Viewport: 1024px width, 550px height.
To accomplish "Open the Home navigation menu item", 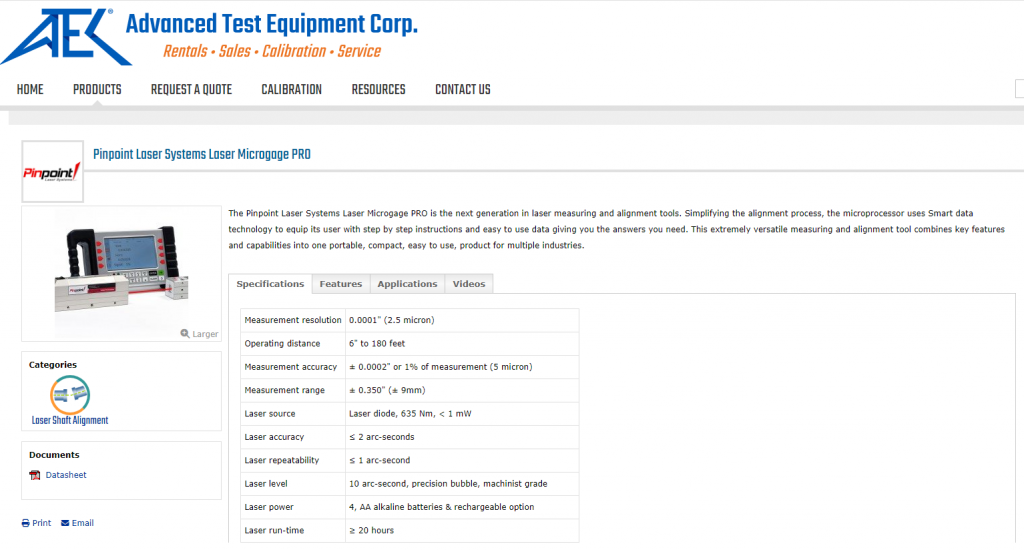I will click(x=30, y=90).
